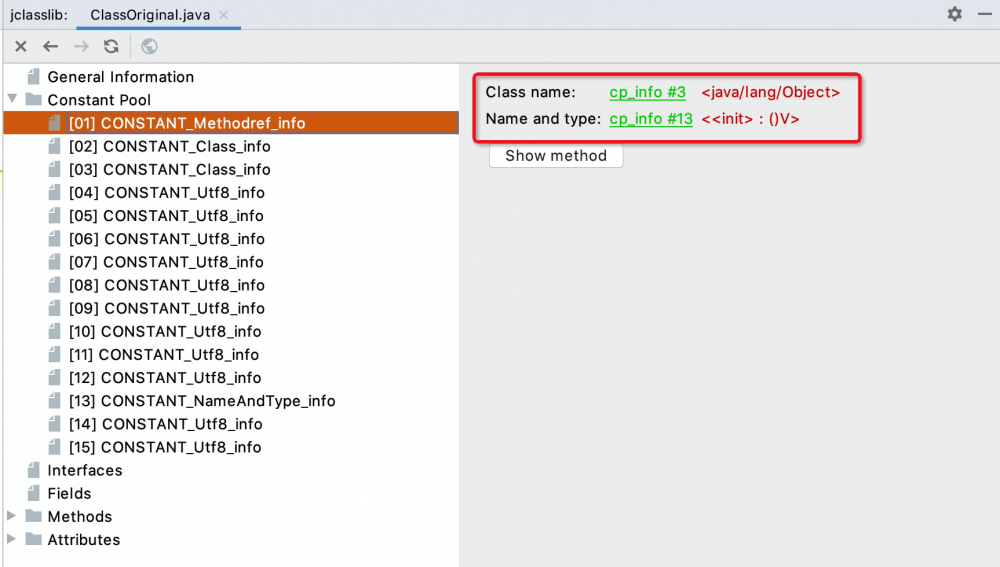Viewport: 1000px width, 567px height.
Task: Expand the Methods node
Action: click(x=11, y=515)
